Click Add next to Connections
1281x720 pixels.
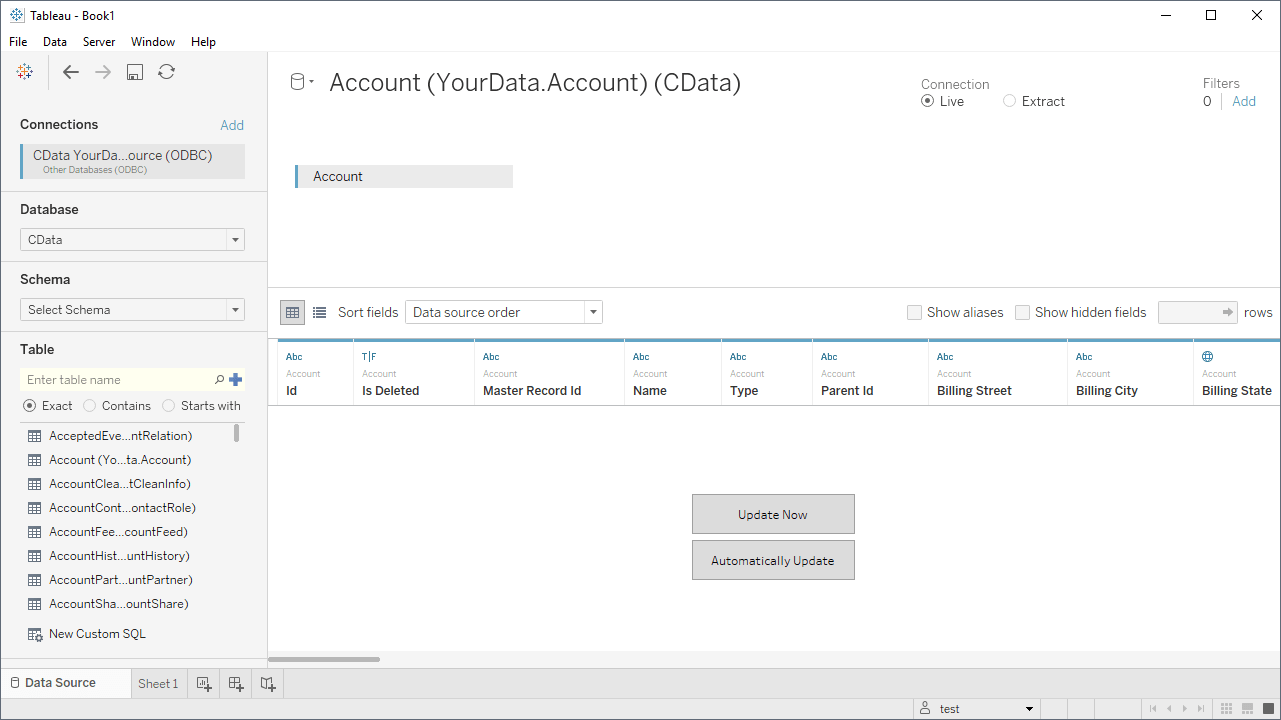tap(232, 124)
